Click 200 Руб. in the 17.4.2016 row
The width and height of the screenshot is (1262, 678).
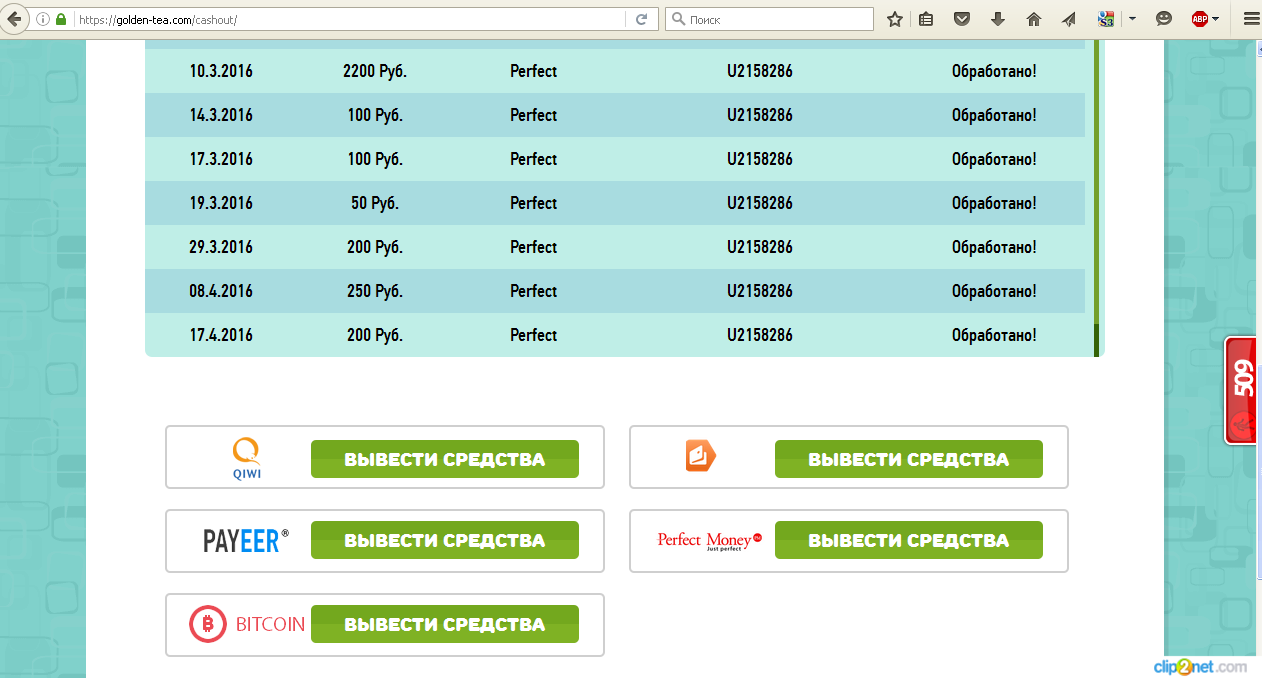click(375, 335)
